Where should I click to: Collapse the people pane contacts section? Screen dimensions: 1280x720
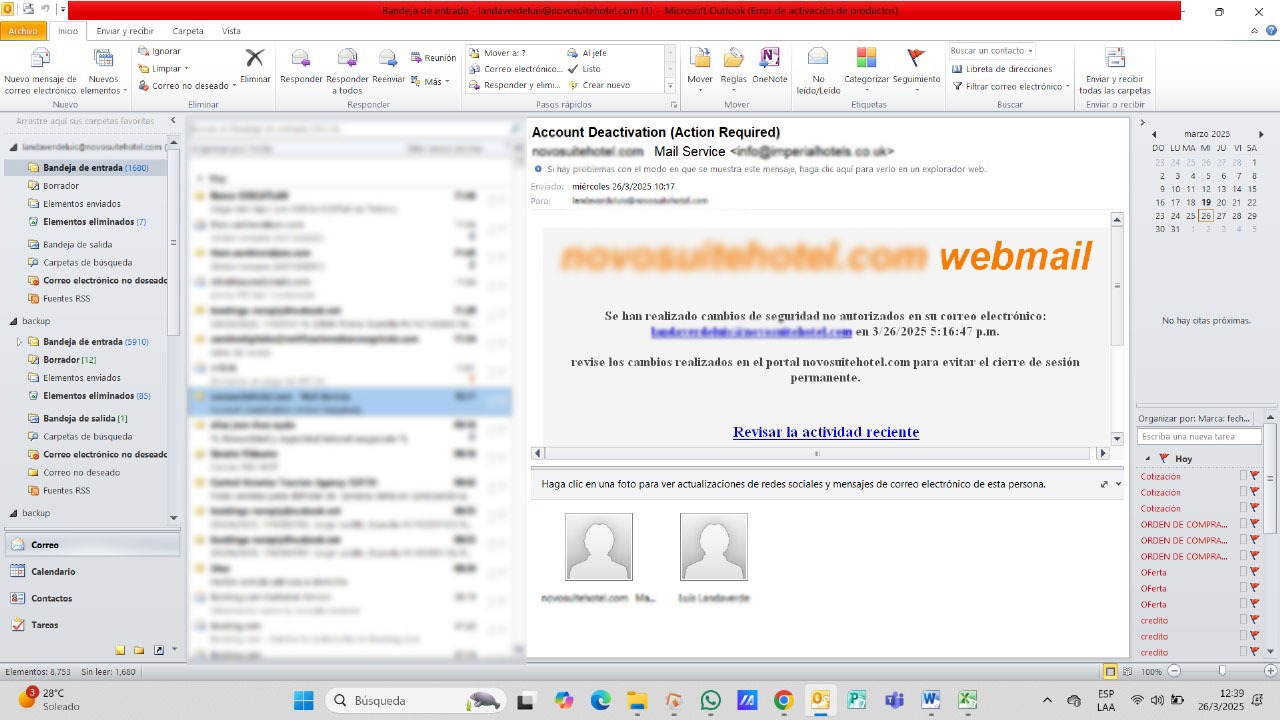[1118, 484]
